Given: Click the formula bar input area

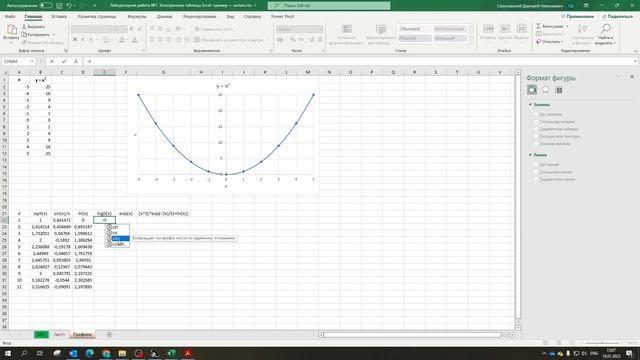Looking at the screenshot, I should tap(360, 61).
